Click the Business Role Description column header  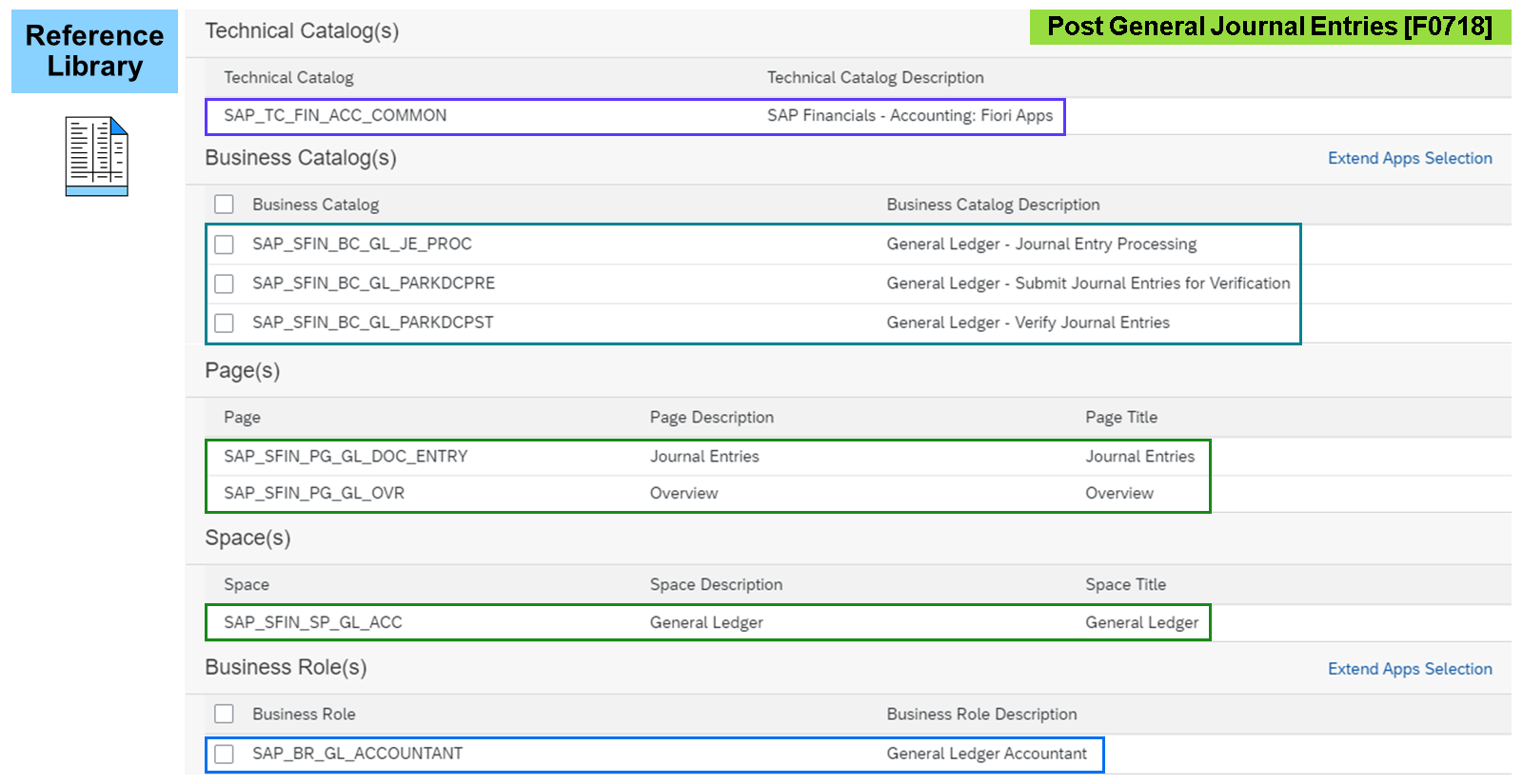pos(981,714)
